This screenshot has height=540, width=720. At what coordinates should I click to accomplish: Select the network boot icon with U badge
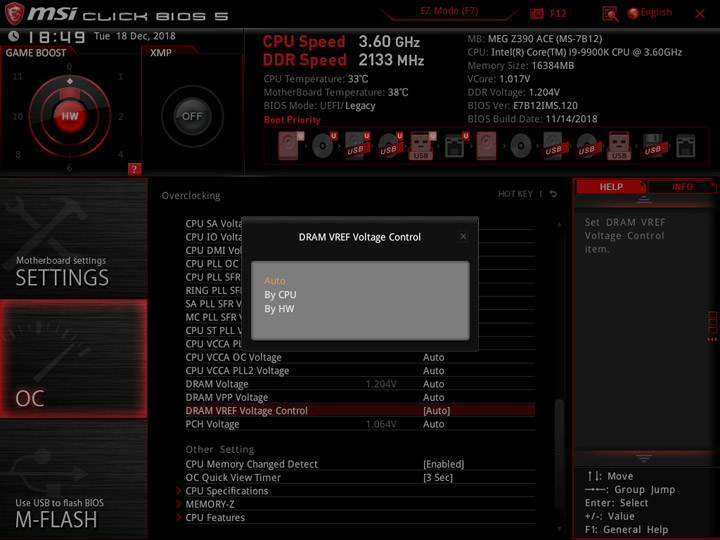pyautogui.click(x=455, y=146)
